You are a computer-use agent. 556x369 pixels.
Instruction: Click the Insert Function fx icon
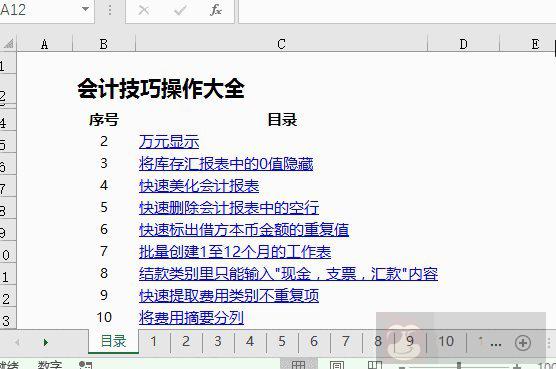216,10
